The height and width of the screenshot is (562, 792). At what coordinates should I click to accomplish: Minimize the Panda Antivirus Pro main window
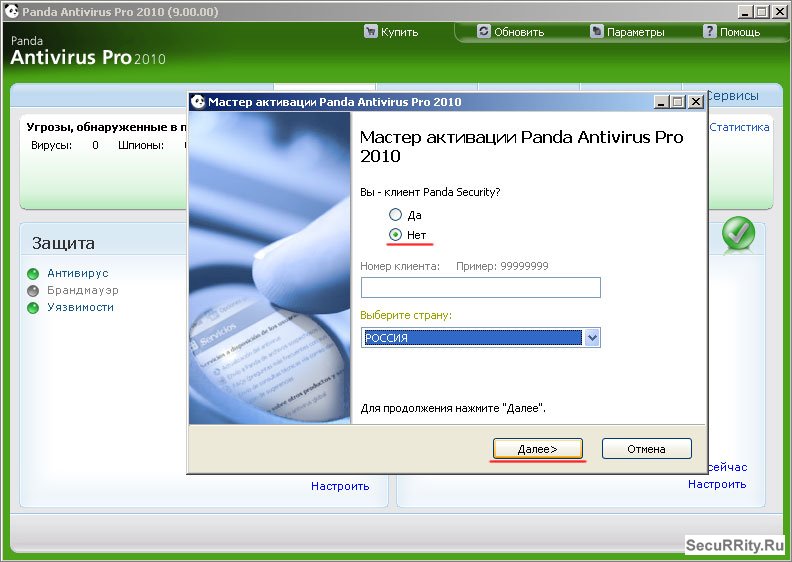coord(746,12)
